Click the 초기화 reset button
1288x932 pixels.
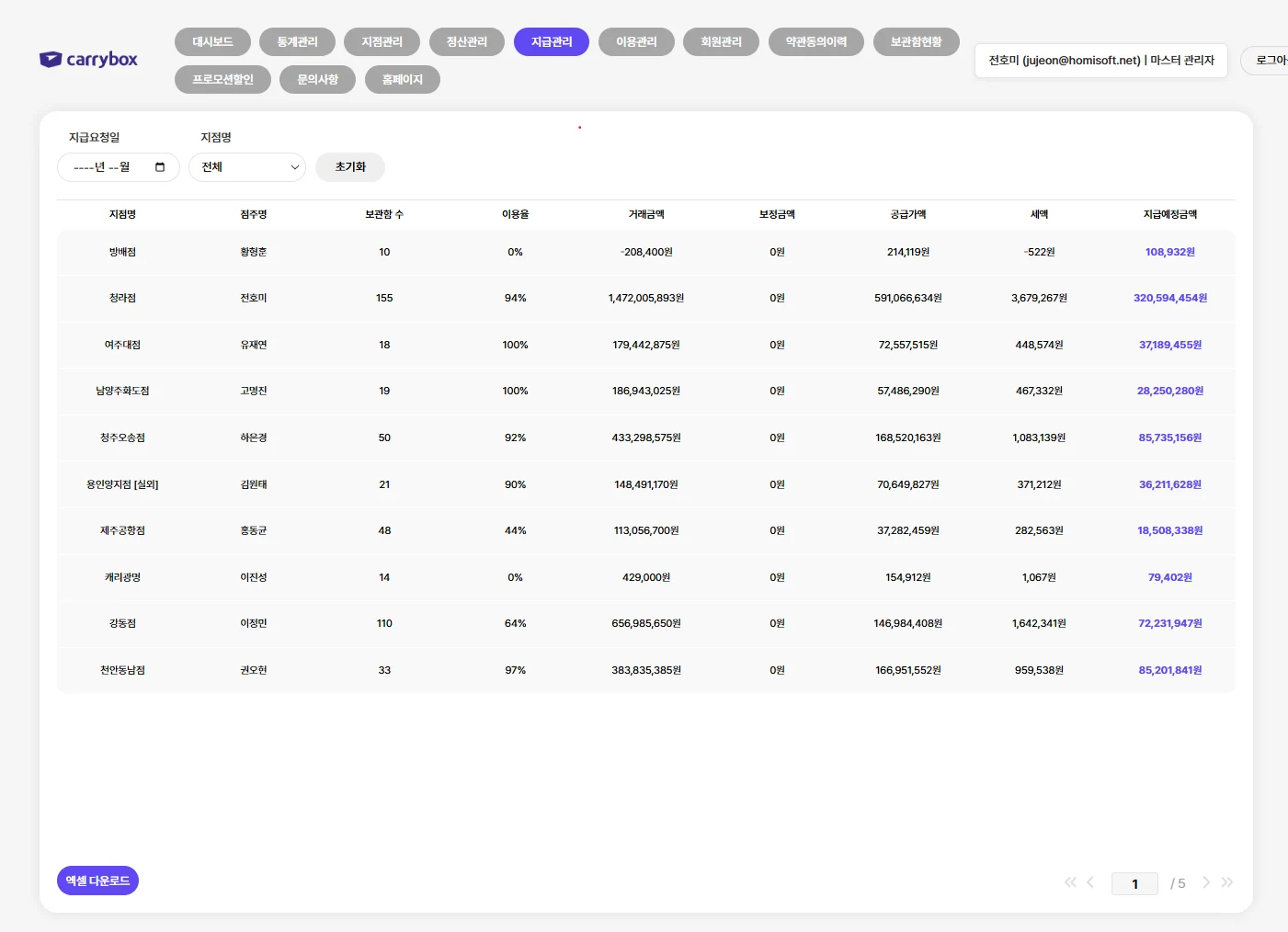click(350, 167)
